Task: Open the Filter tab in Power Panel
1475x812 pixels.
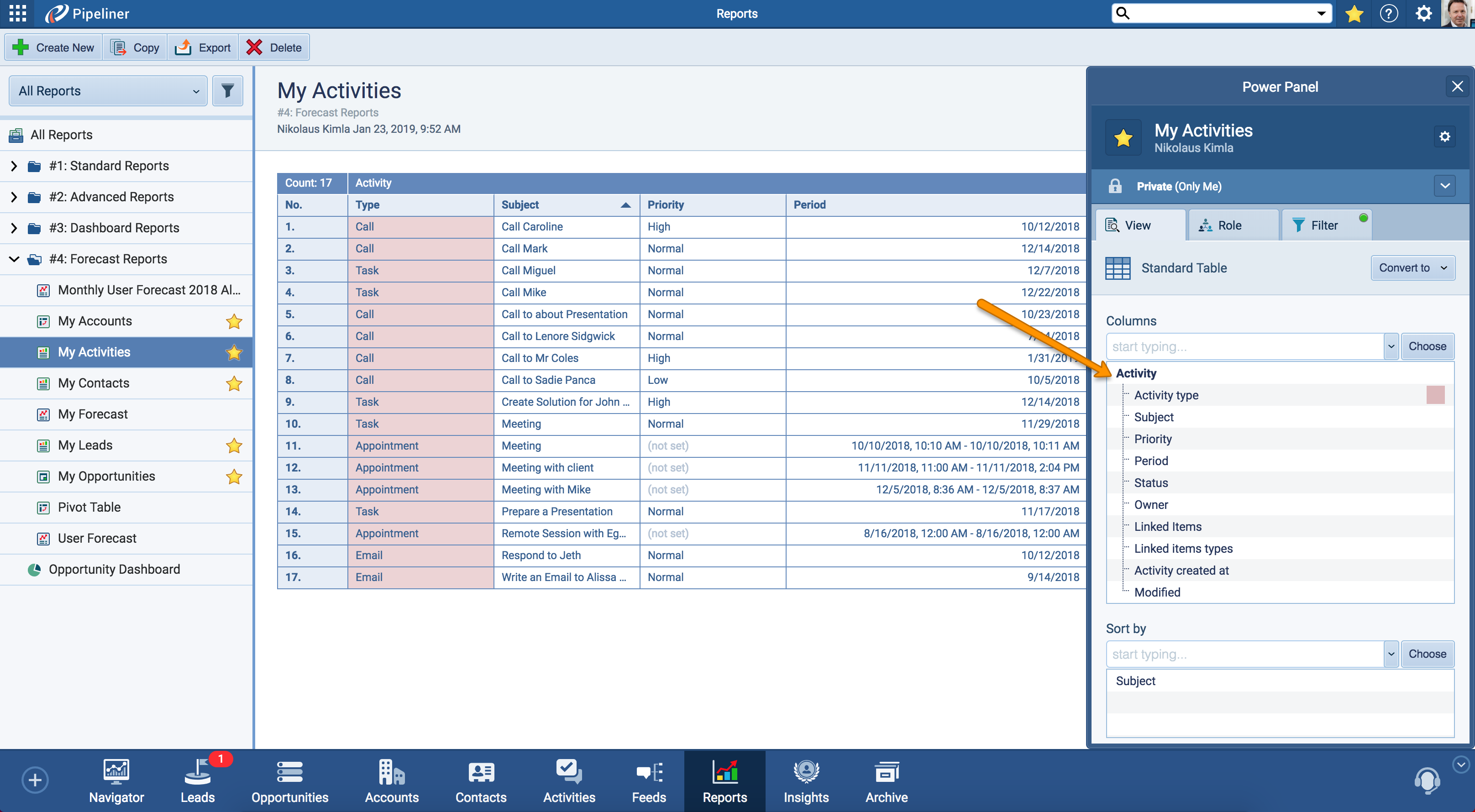Action: pos(1324,225)
